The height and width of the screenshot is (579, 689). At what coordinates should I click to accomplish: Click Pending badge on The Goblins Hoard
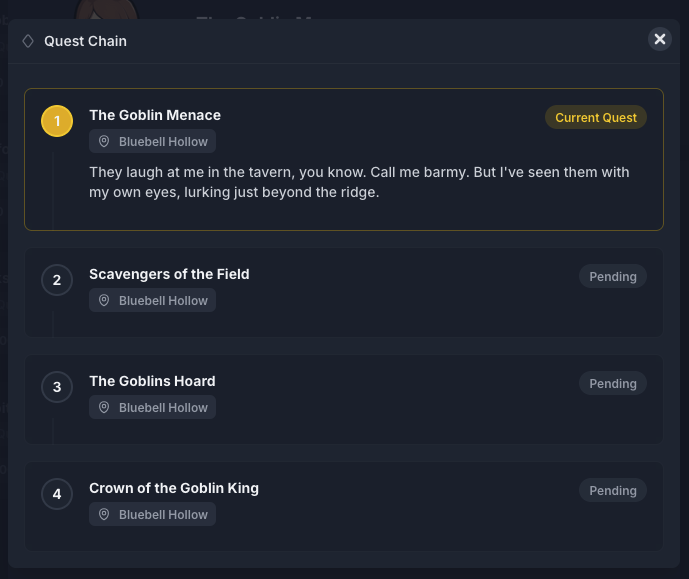(x=613, y=384)
